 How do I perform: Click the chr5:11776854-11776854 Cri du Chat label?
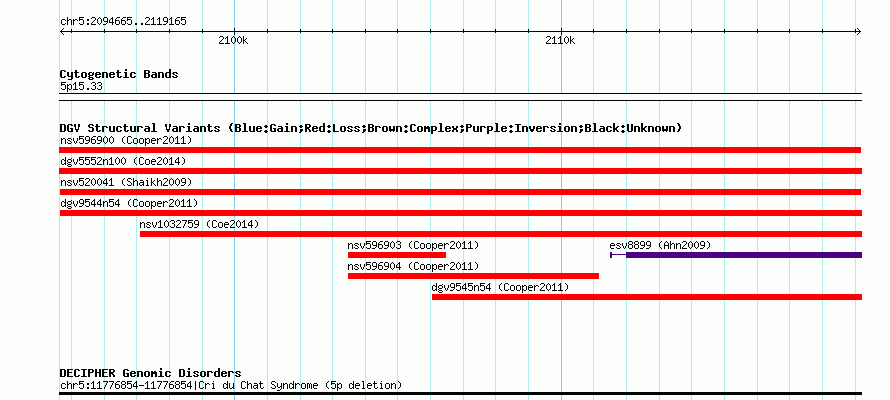click(x=231, y=385)
